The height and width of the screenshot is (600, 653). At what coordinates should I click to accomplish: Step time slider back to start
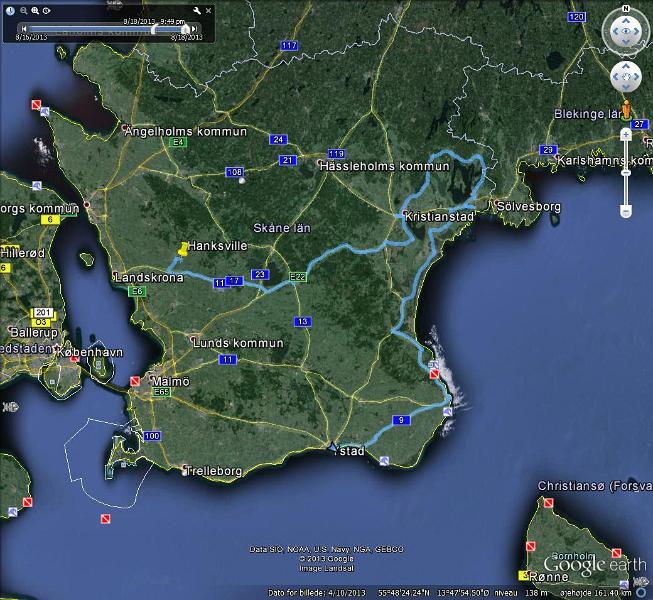tap(24, 29)
